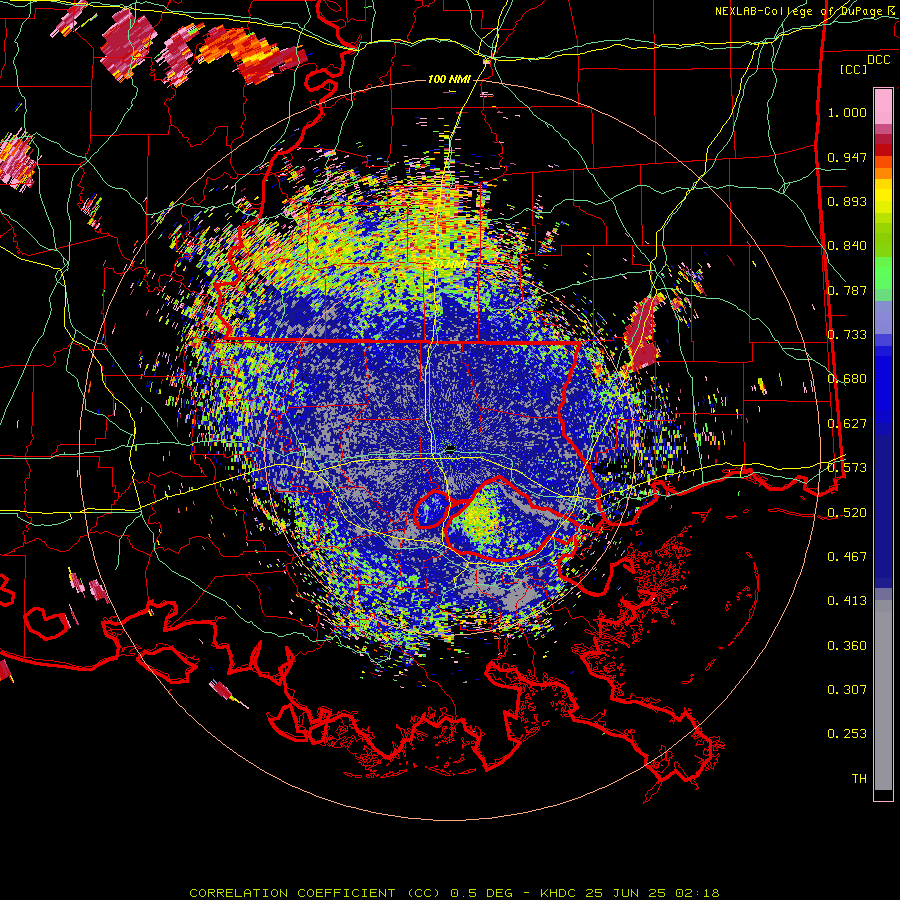Click the 0.680 scale value
Viewport: 900px width, 900px height.
point(847,379)
